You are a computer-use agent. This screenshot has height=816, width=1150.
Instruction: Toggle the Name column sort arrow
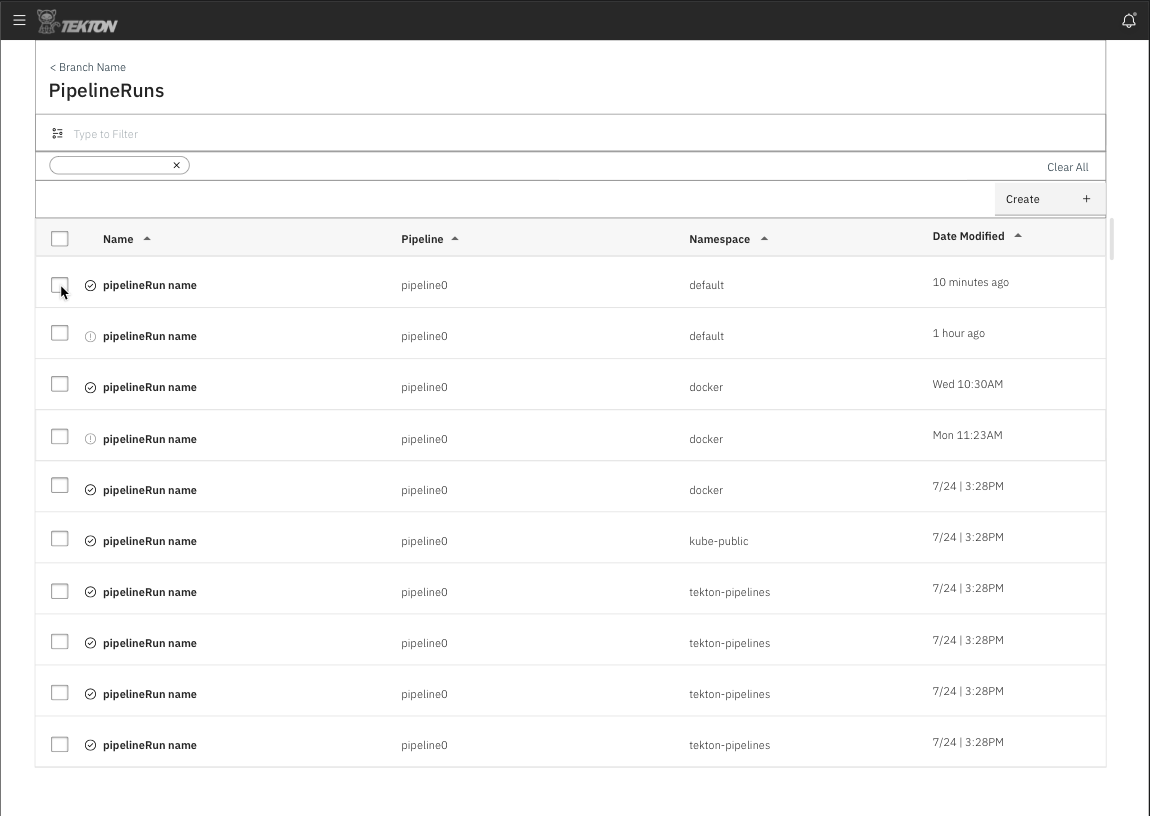click(145, 238)
